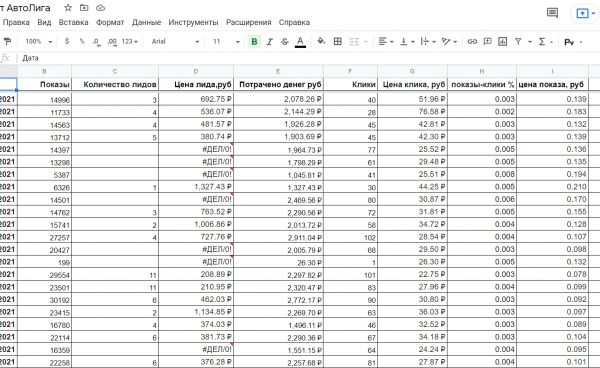Select the цена показа, руб header cell

(x=552, y=85)
